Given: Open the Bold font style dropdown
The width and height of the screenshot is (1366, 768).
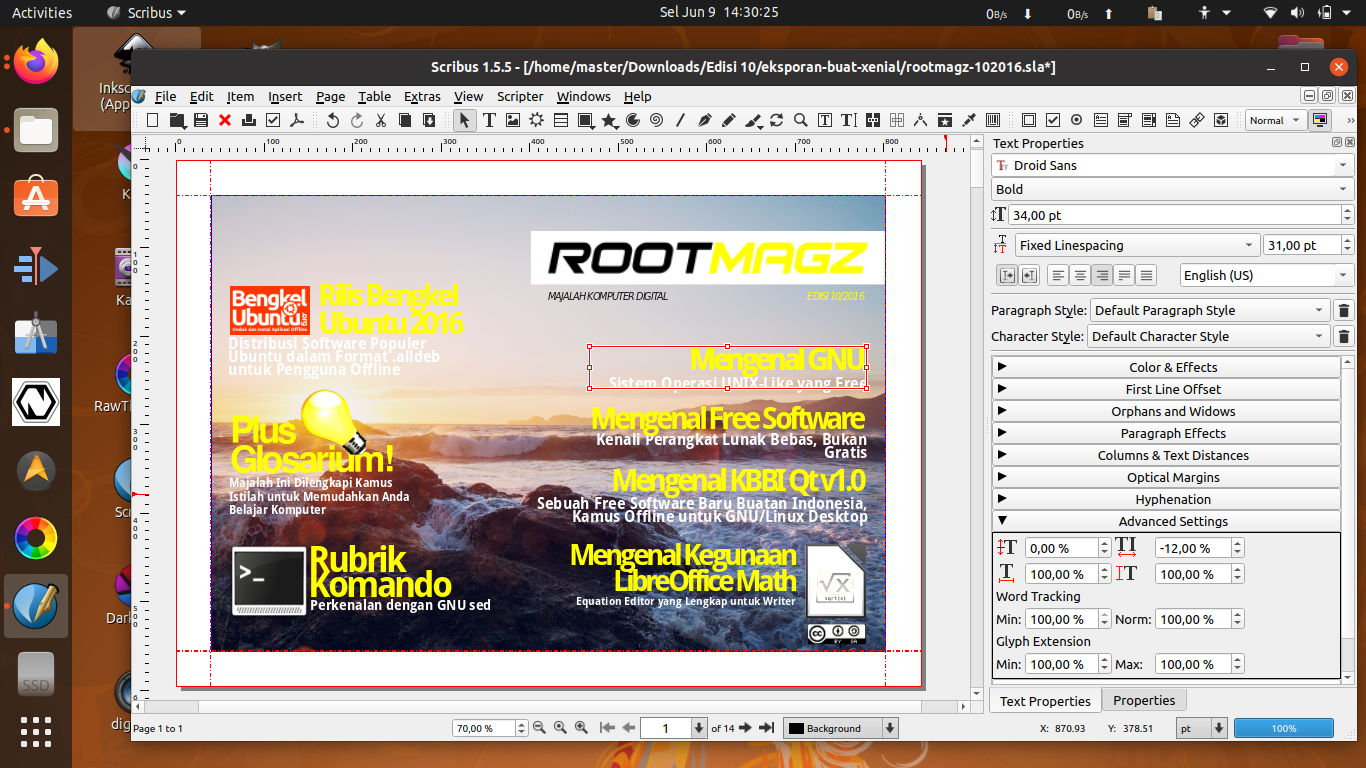Looking at the screenshot, I should pyautogui.click(x=1172, y=189).
